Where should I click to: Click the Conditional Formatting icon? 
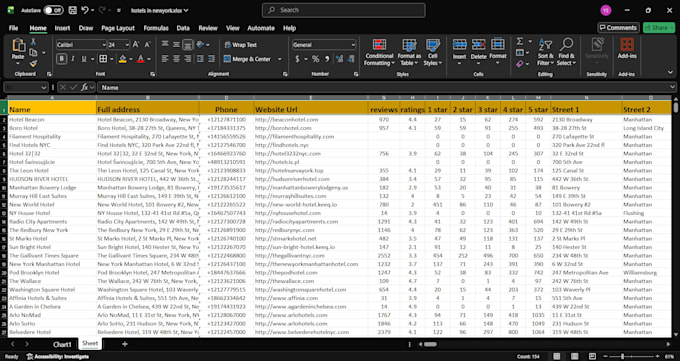[379, 45]
